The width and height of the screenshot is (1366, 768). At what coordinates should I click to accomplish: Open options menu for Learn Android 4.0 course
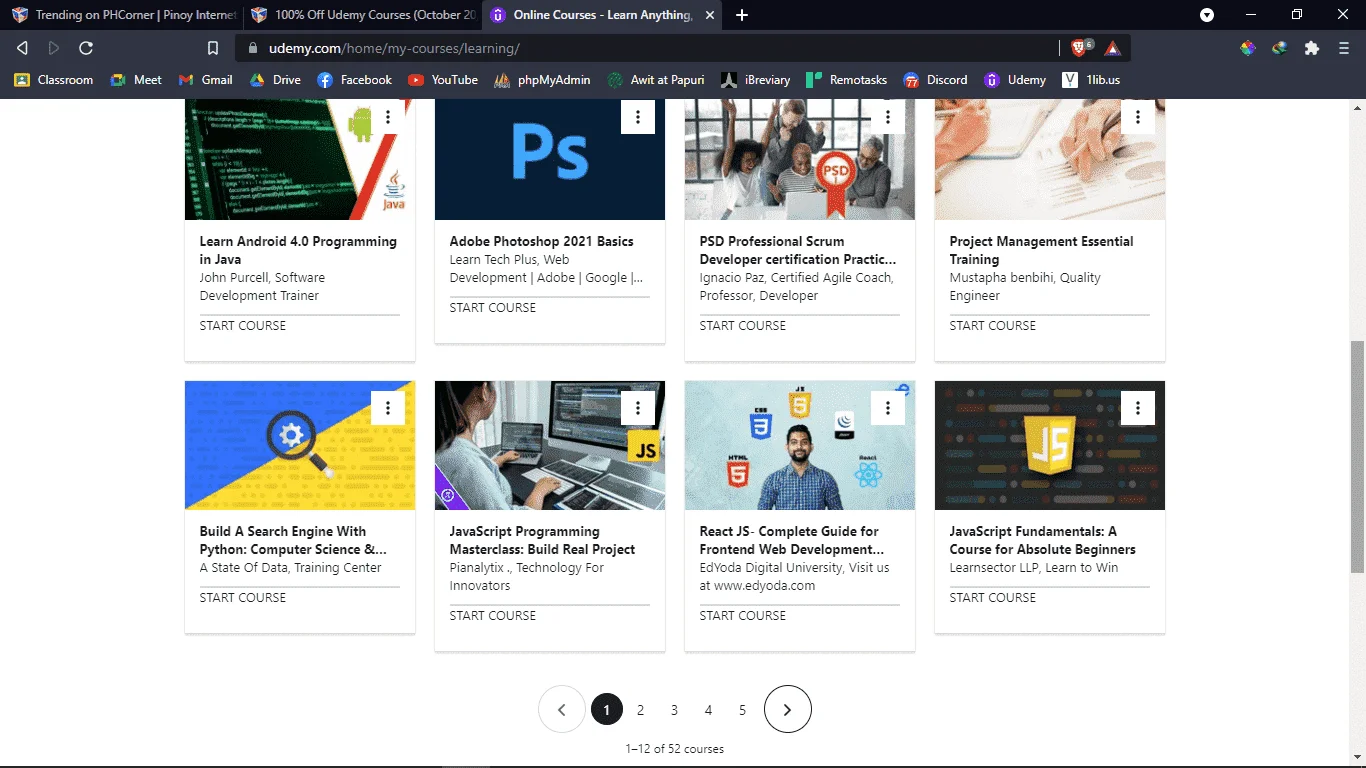click(388, 117)
